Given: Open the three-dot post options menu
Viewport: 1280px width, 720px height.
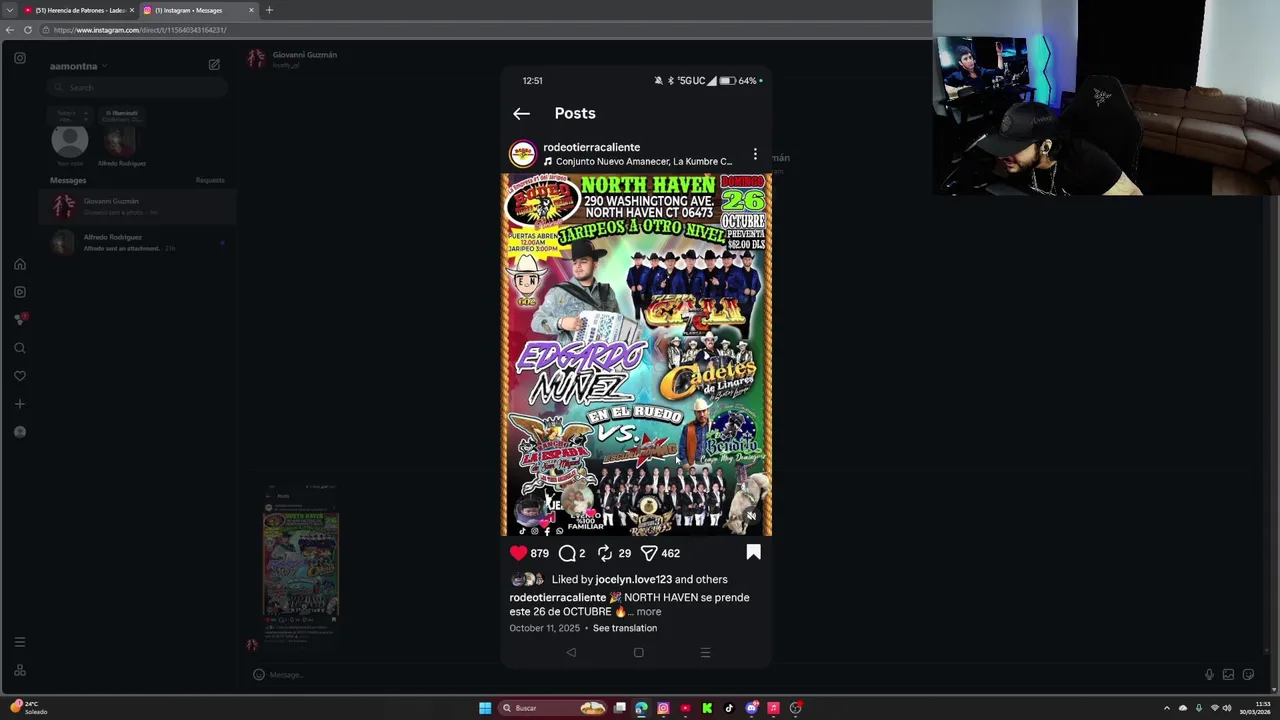Looking at the screenshot, I should 755,154.
